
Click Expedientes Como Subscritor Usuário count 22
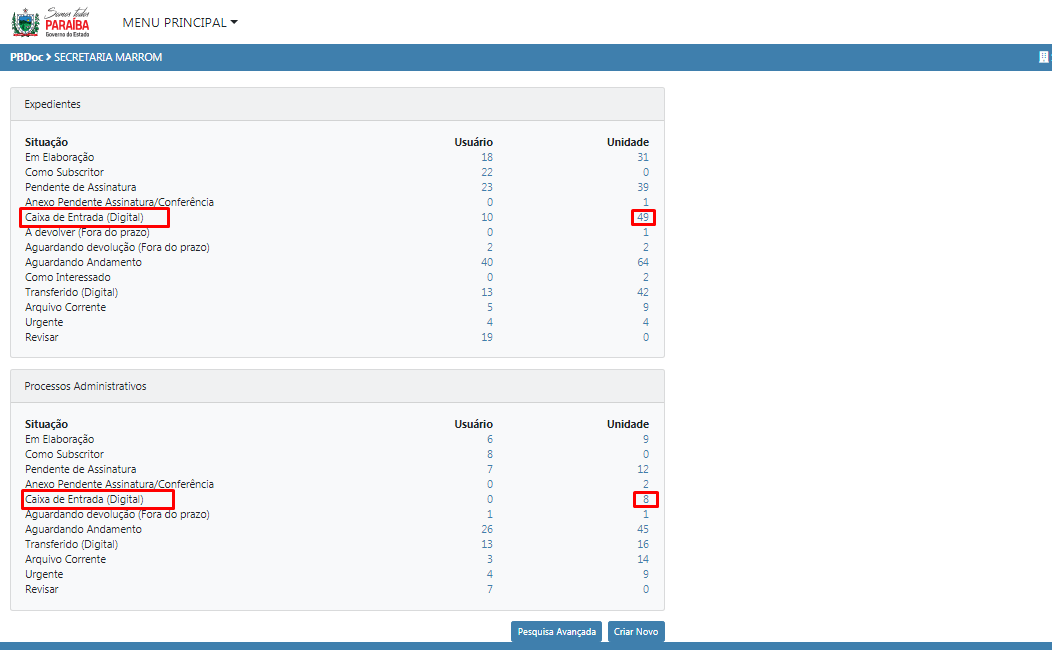click(487, 172)
